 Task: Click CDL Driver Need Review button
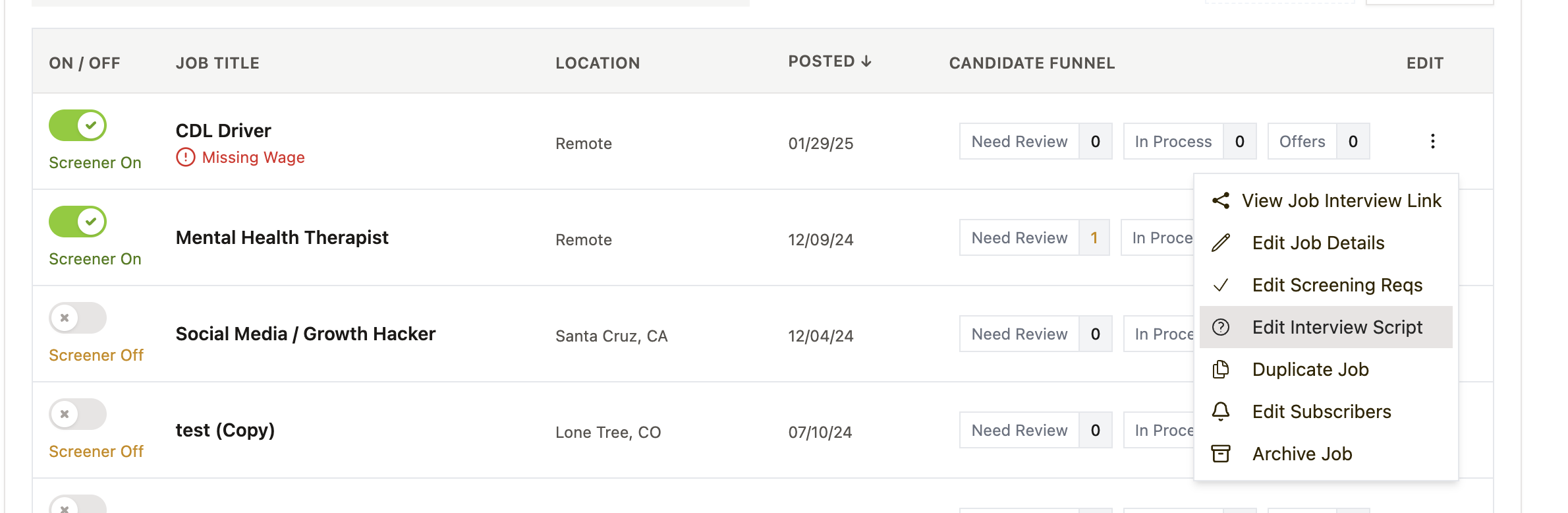coord(1019,141)
